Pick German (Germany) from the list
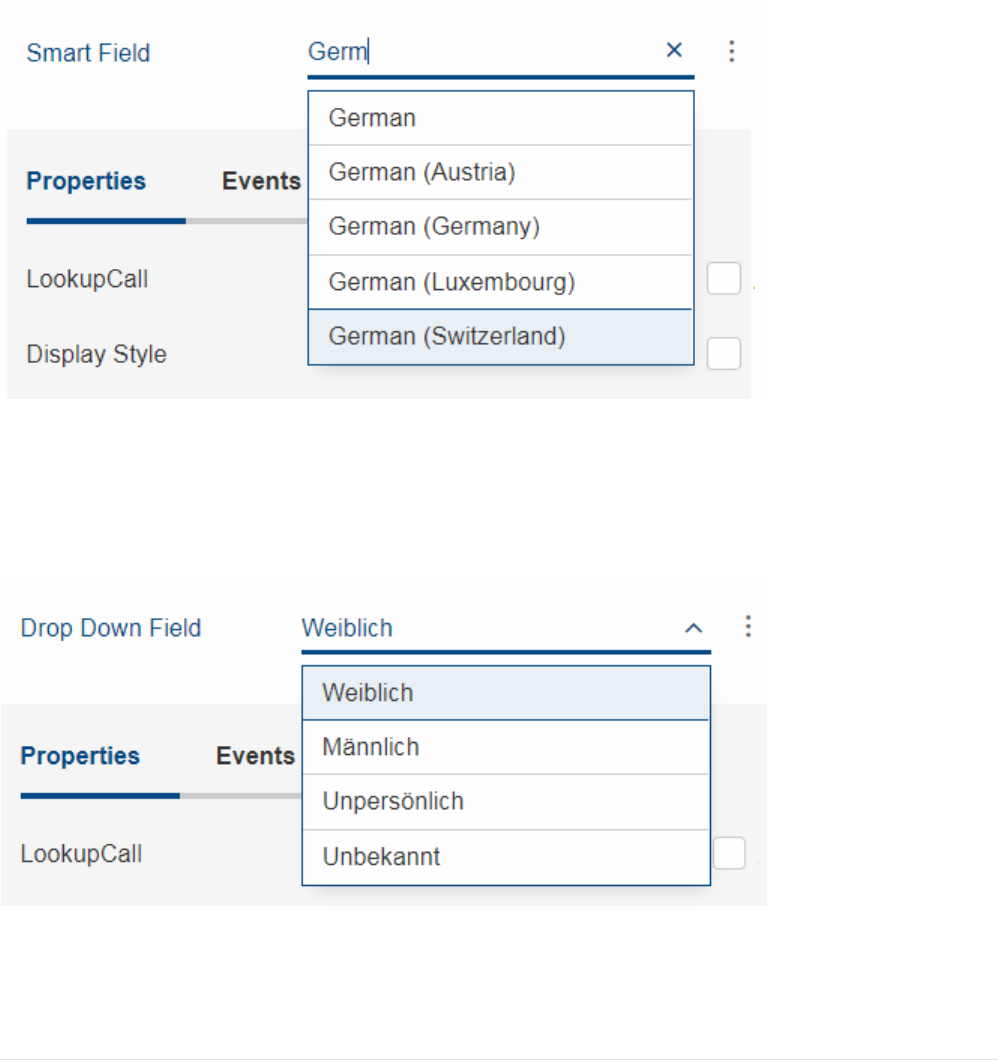The width and height of the screenshot is (998, 1060). [x=500, y=227]
